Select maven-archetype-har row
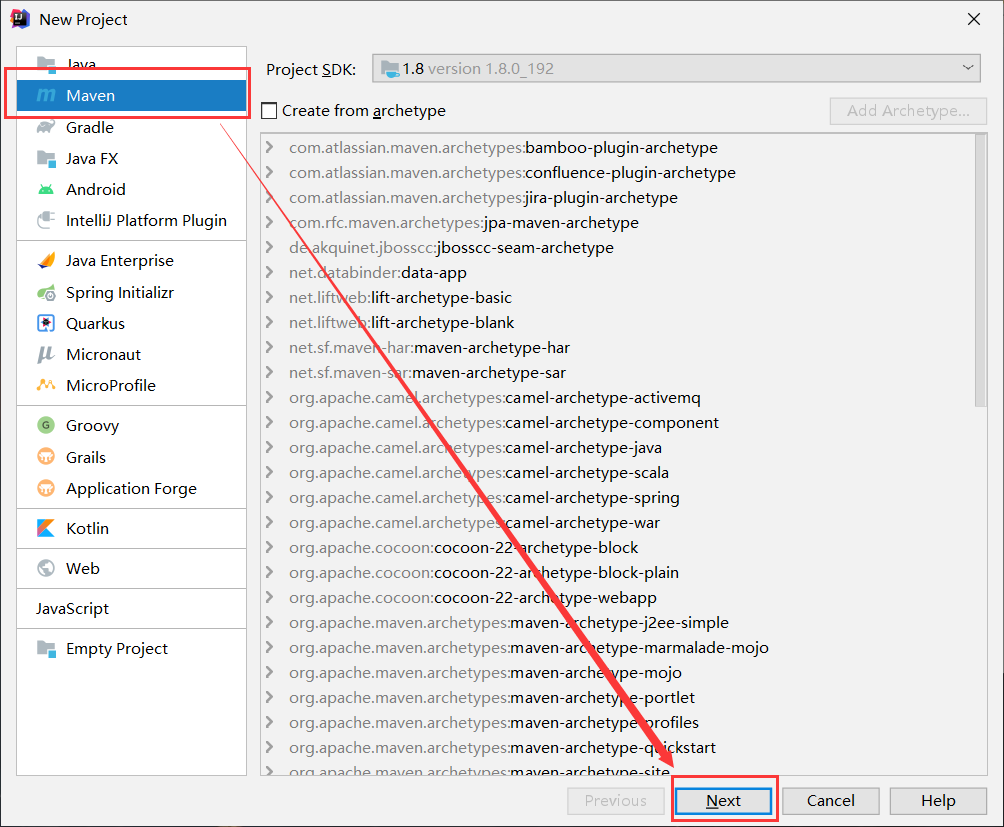Screen dimensions: 1004x827 [617, 347]
